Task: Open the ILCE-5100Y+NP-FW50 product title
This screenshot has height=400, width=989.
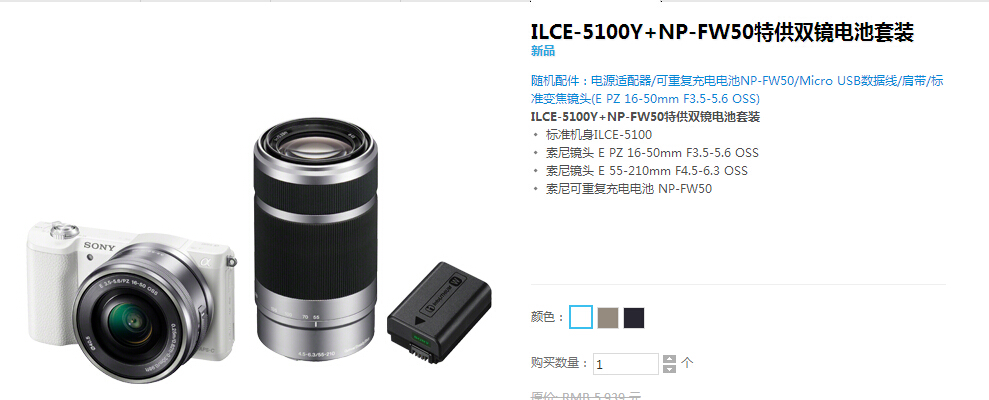Action: point(722,32)
